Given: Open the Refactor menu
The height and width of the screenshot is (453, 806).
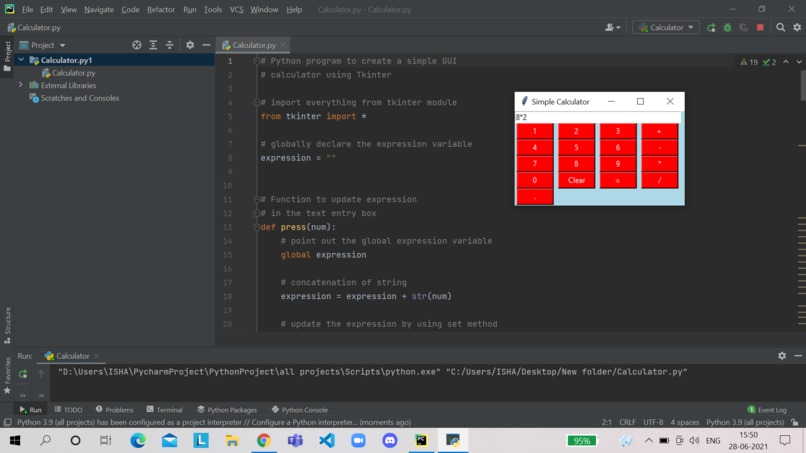Looking at the screenshot, I should pyautogui.click(x=161, y=9).
